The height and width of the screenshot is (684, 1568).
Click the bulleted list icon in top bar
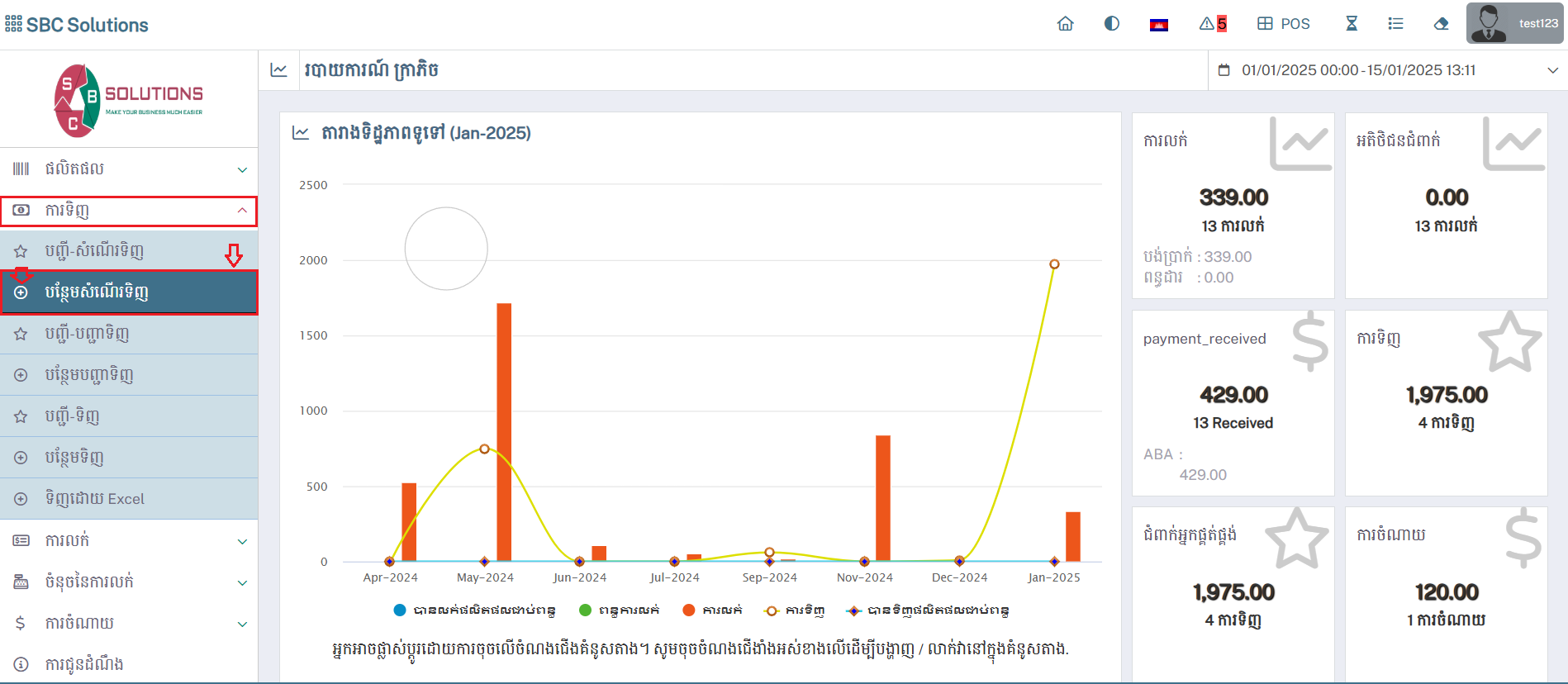(1395, 24)
